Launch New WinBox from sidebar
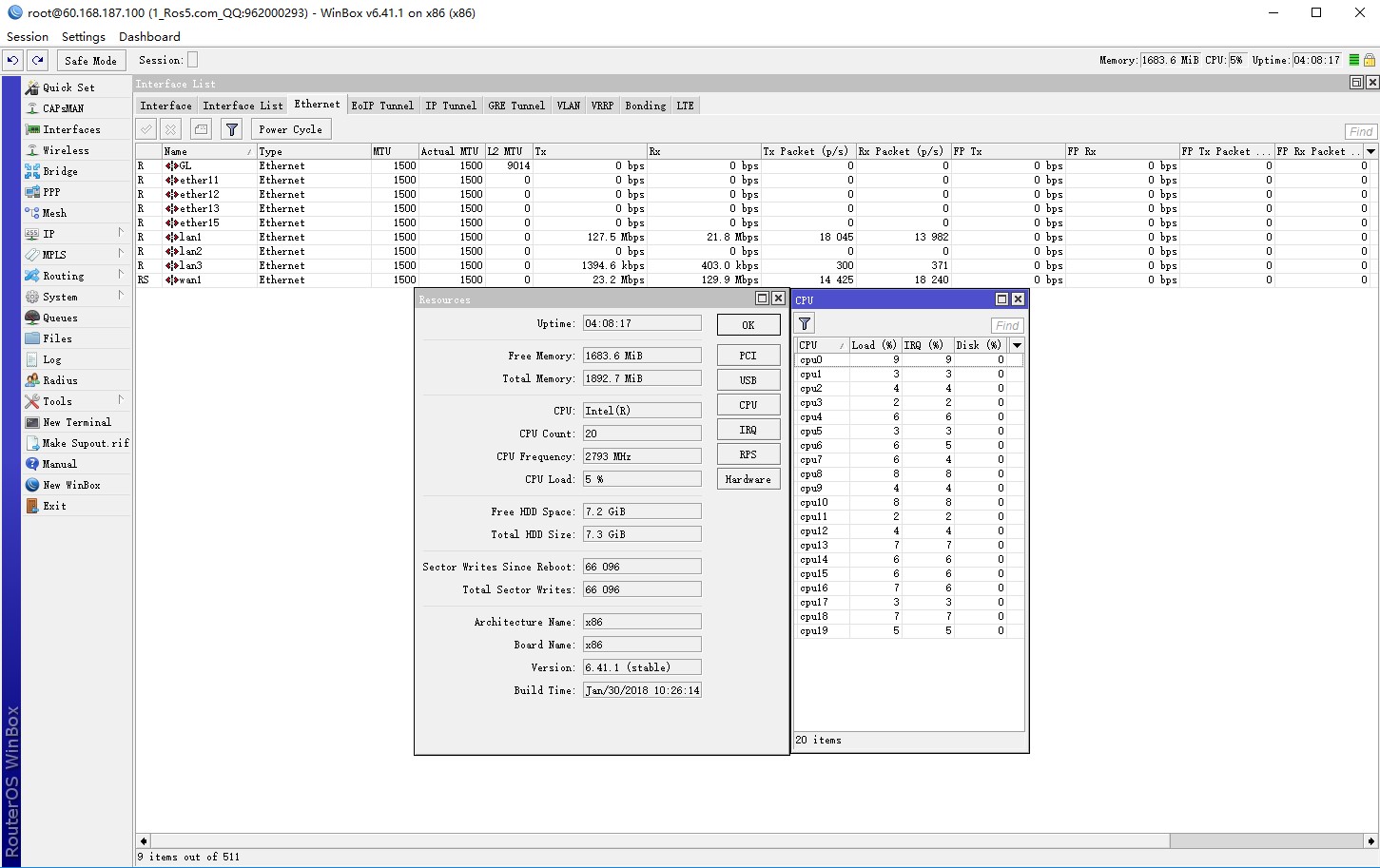Screen dimensions: 1380x868 tap(71, 485)
